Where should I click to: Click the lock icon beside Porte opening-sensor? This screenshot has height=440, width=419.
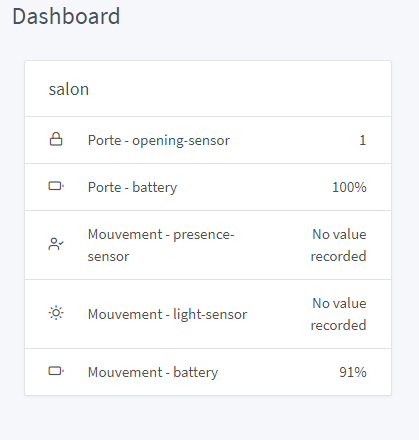click(56, 139)
